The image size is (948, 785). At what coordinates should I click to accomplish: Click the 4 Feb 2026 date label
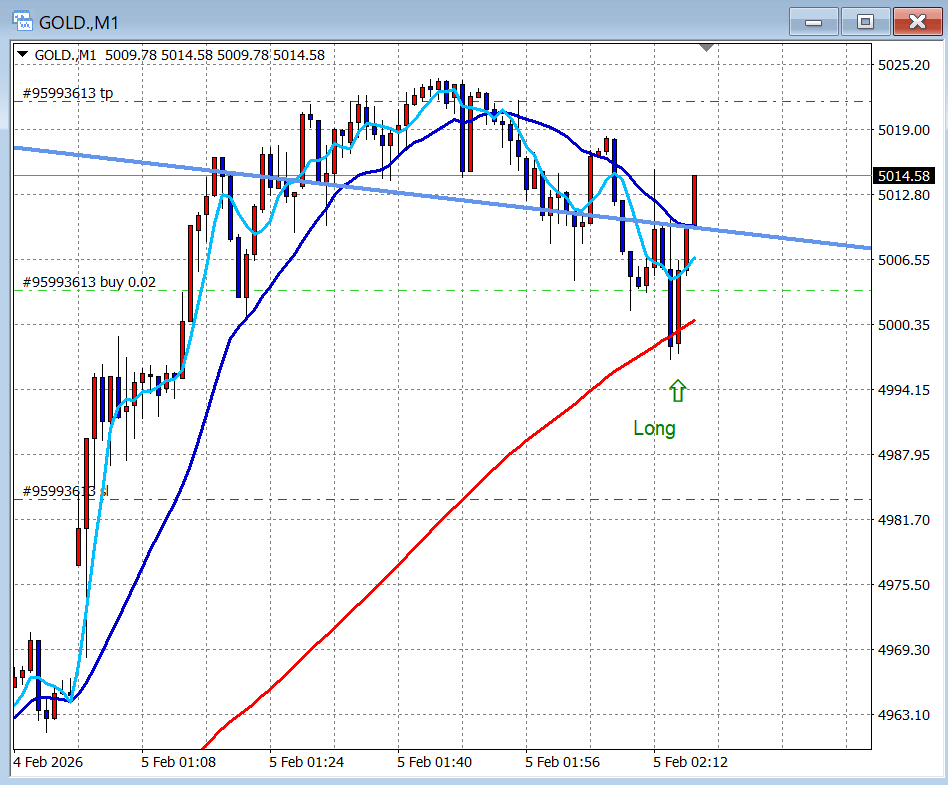[x=48, y=762]
